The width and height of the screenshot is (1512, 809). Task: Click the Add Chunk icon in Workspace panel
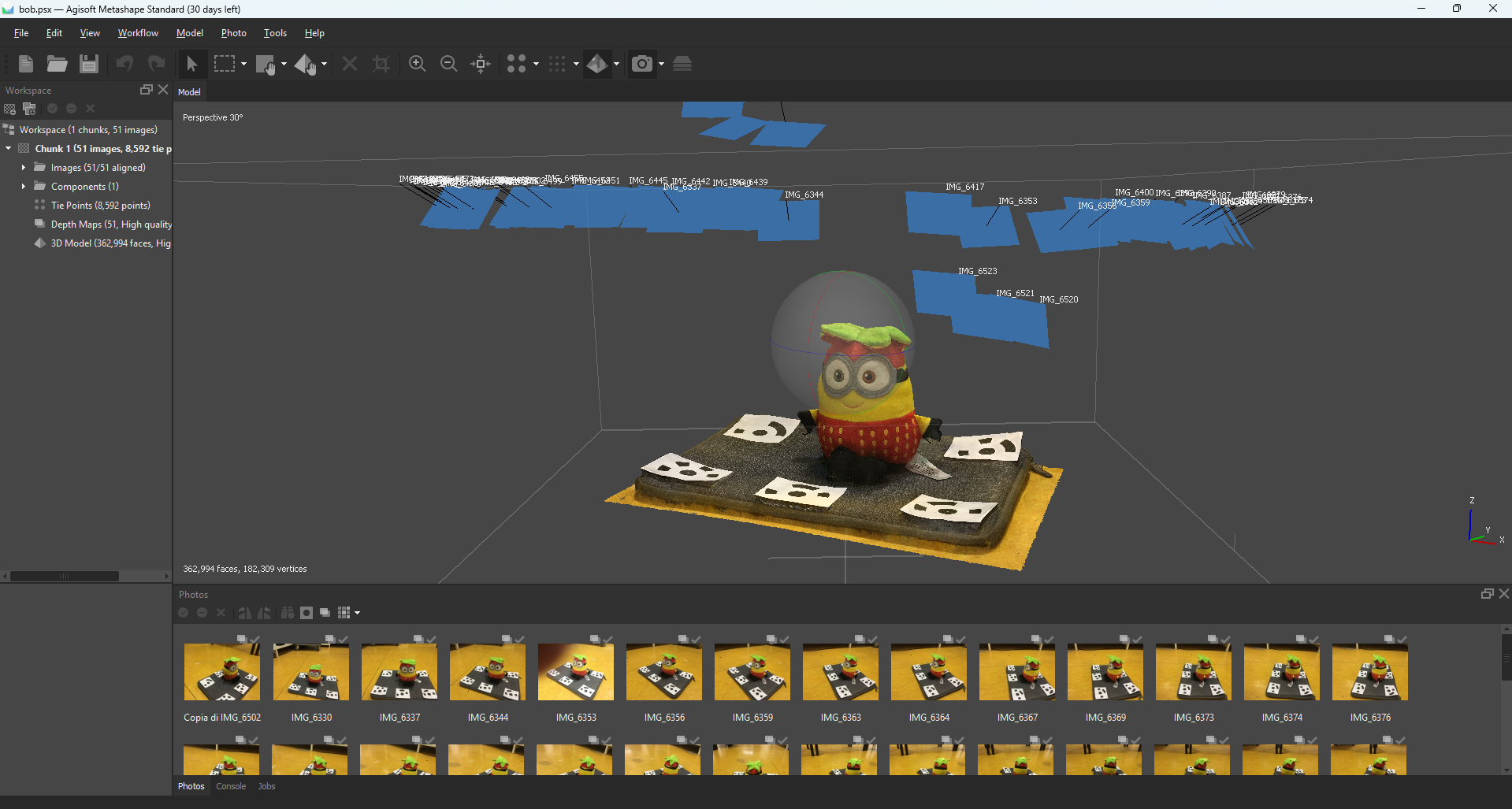tap(9, 109)
